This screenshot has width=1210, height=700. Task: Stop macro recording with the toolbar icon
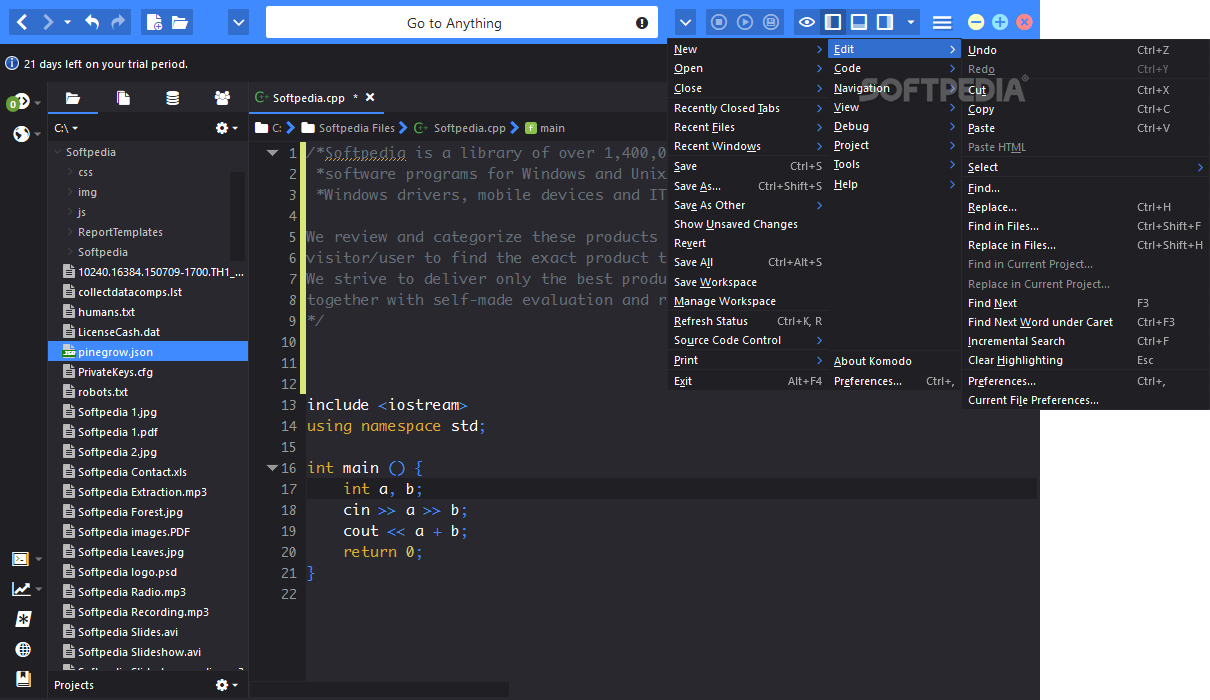pos(718,22)
